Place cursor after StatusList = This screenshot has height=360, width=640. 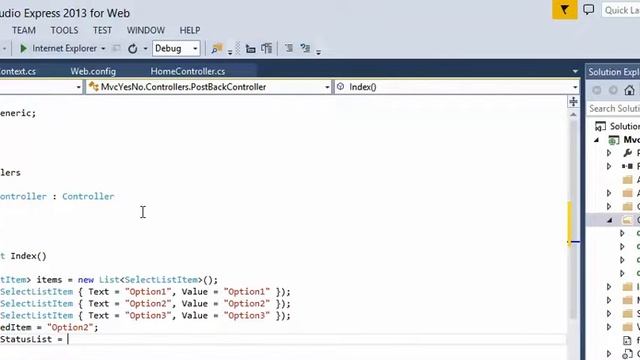coord(69,339)
